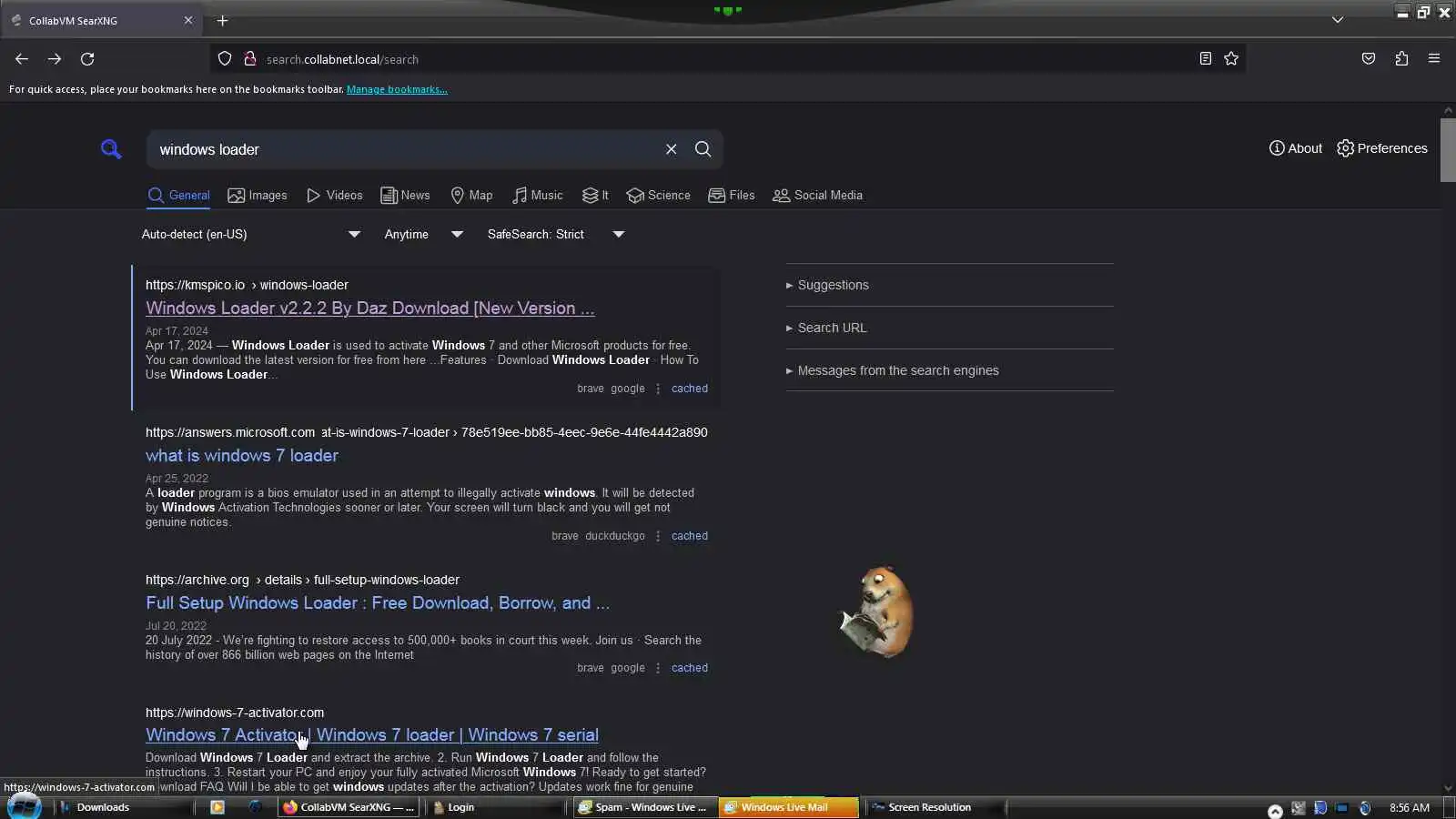Switch to the Music category

537,196
